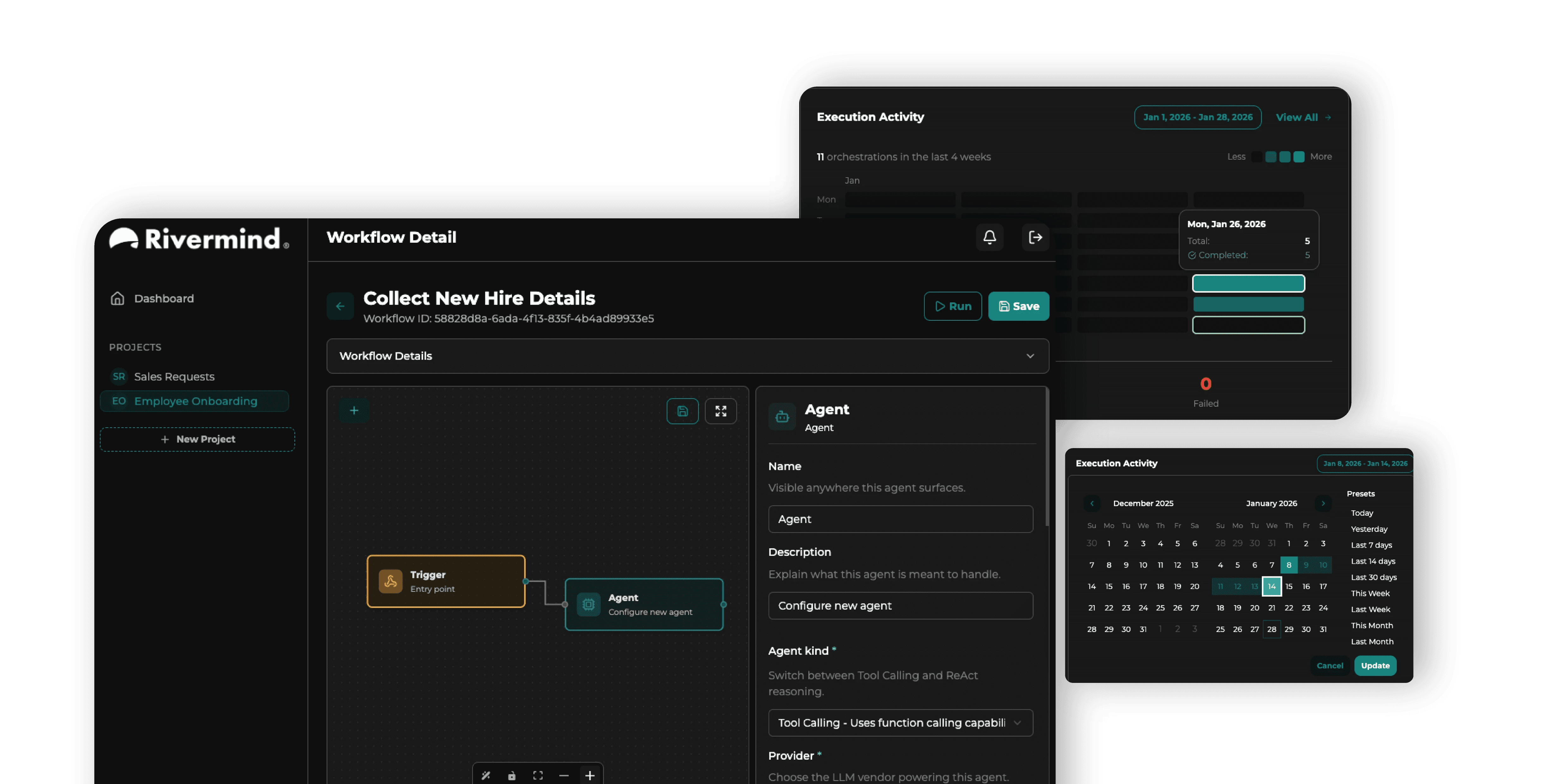Expand the Workflow Details section
The image size is (1551, 784).
pyautogui.click(x=688, y=356)
